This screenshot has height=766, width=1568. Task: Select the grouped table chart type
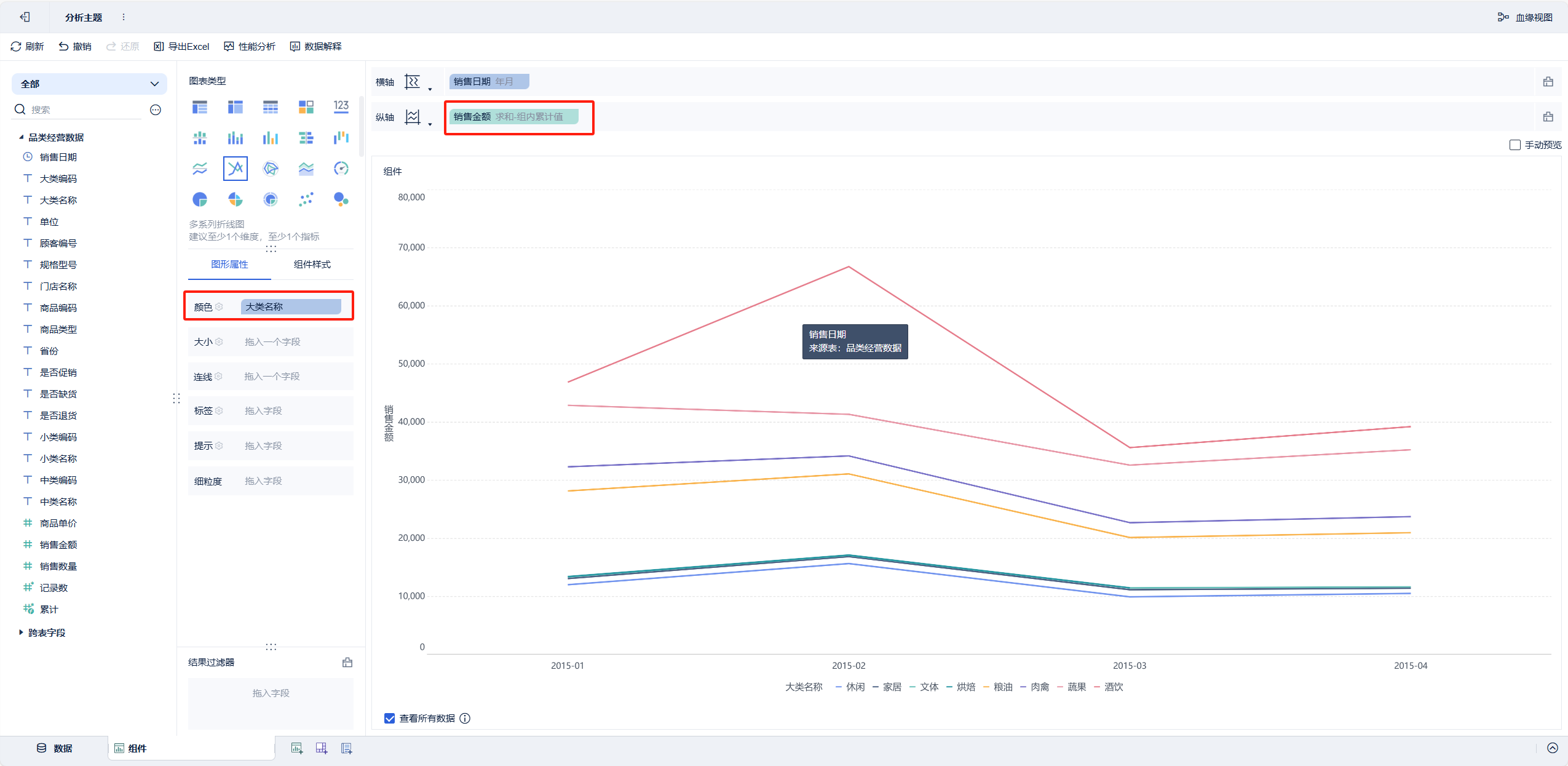click(x=200, y=107)
